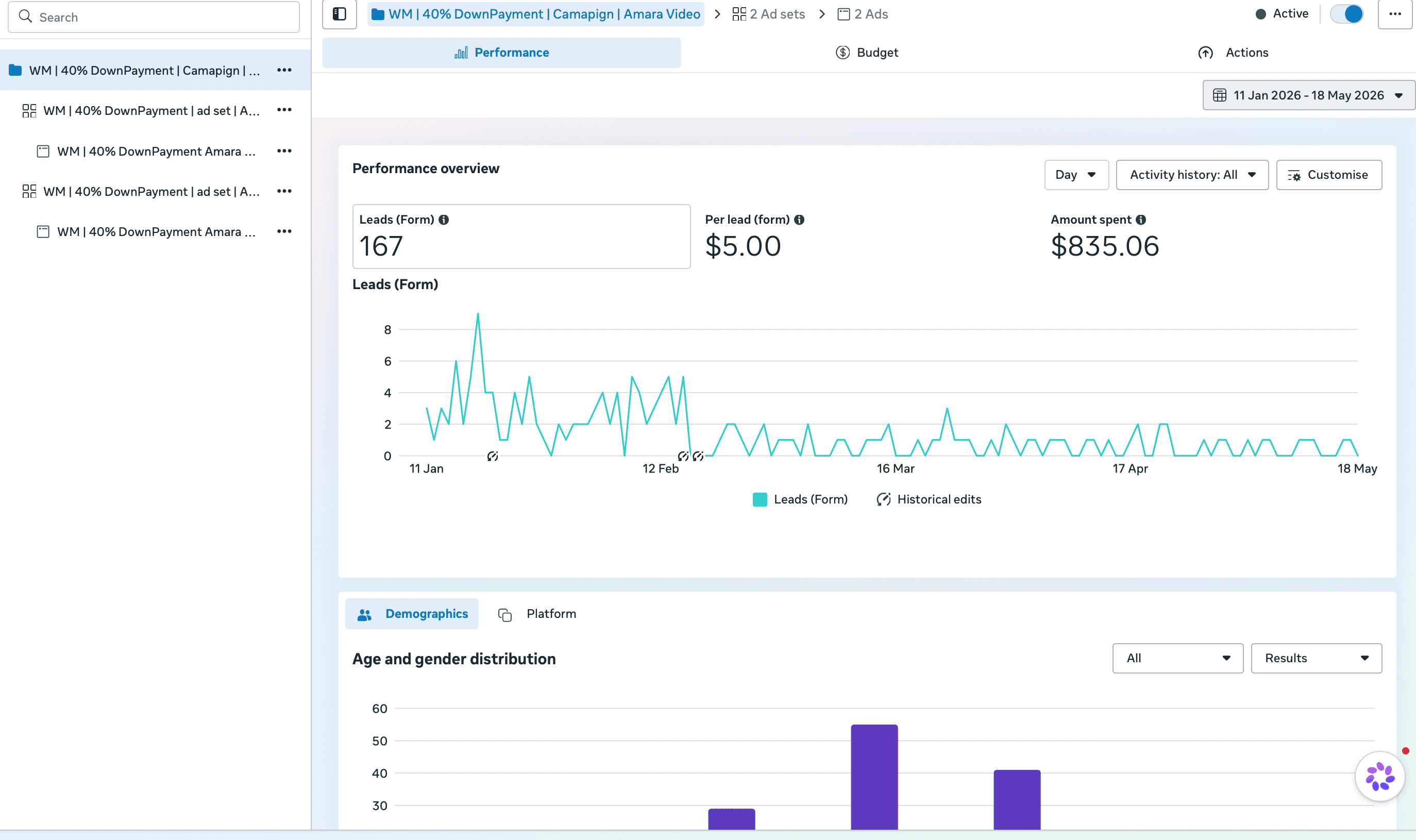Select the Demographics tab
The height and width of the screenshot is (840, 1416).
tap(412, 614)
